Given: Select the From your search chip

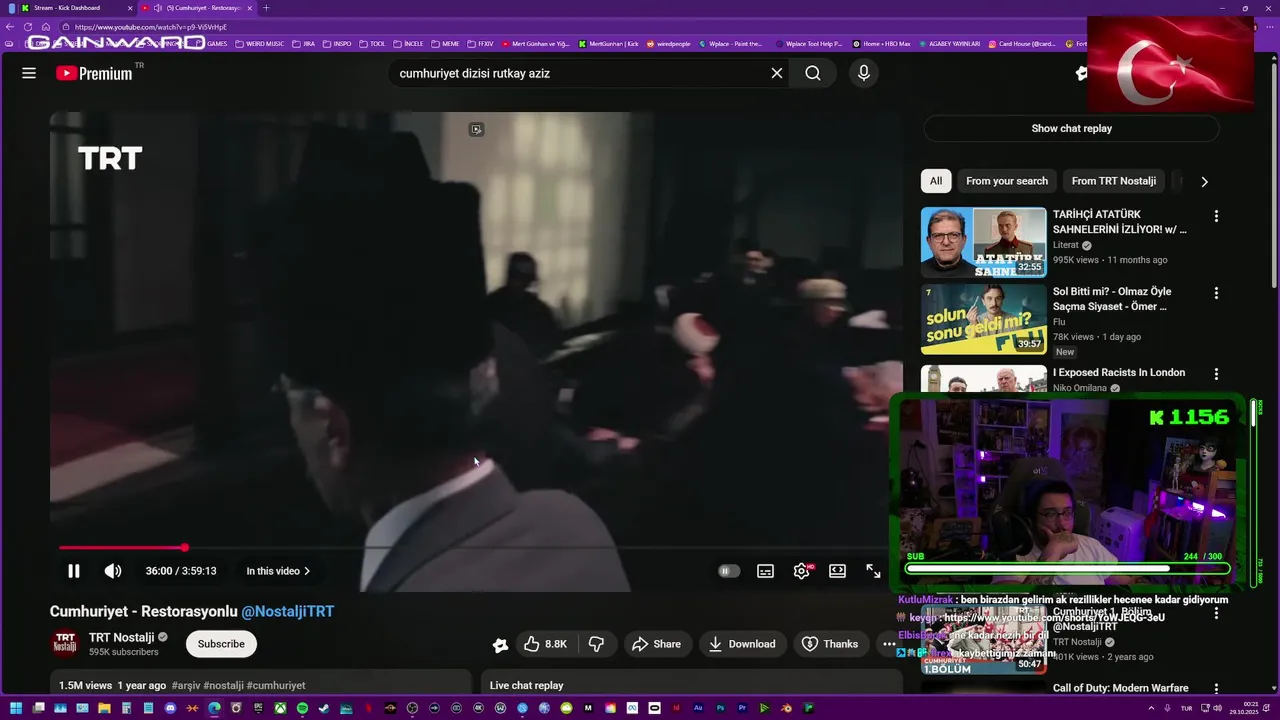Looking at the screenshot, I should [x=1007, y=181].
